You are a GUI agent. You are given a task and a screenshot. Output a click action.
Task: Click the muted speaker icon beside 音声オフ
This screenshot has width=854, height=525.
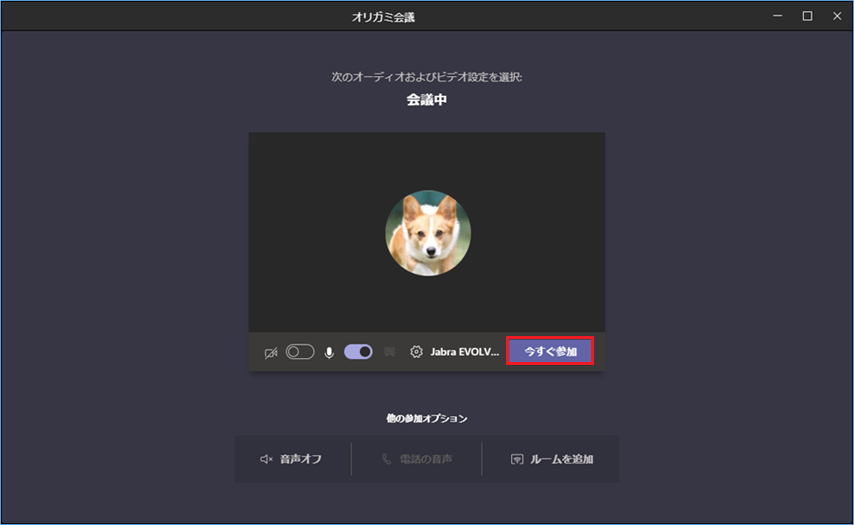point(266,459)
